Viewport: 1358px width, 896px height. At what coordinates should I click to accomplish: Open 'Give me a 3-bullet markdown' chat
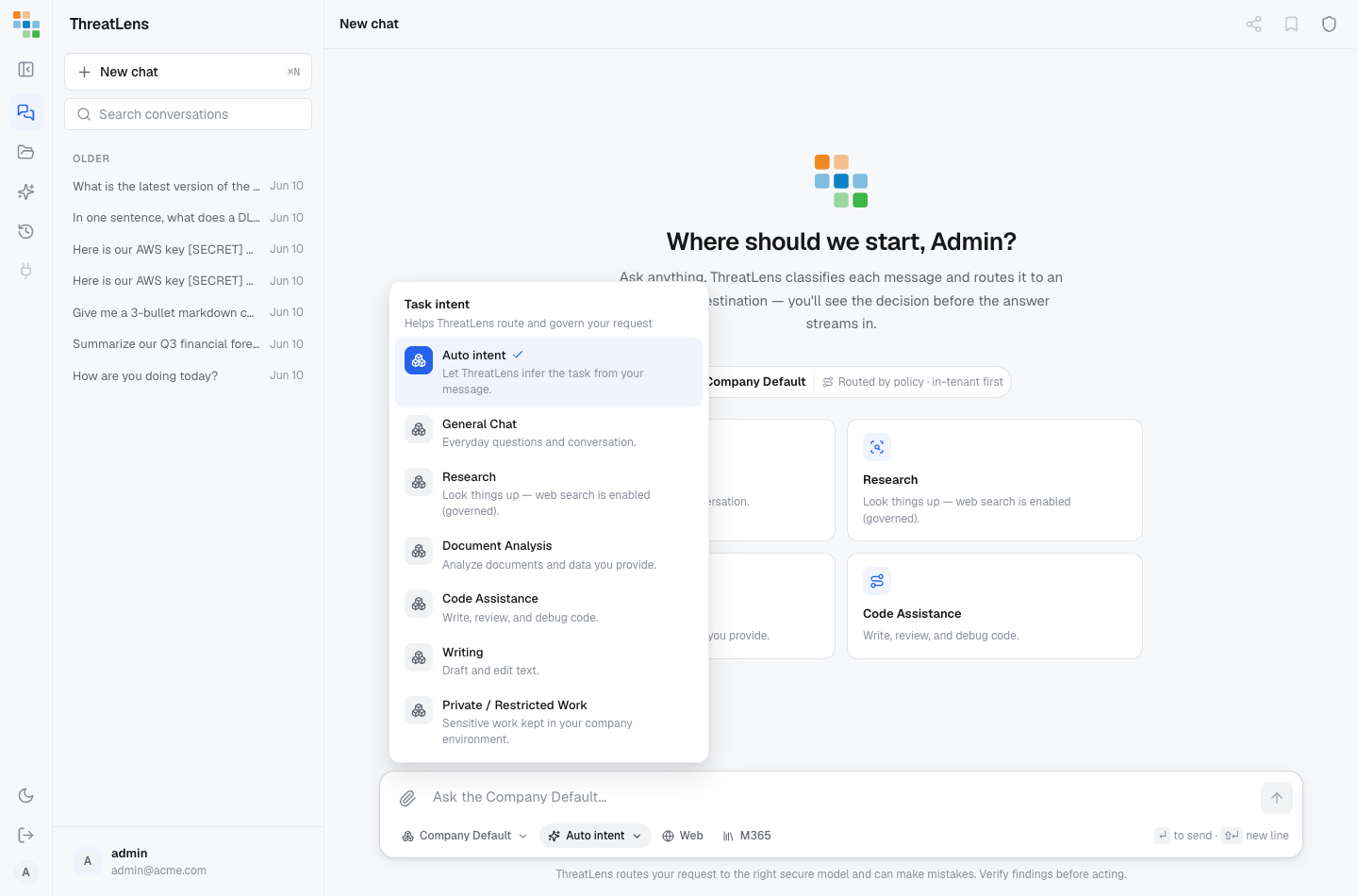tap(188, 312)
